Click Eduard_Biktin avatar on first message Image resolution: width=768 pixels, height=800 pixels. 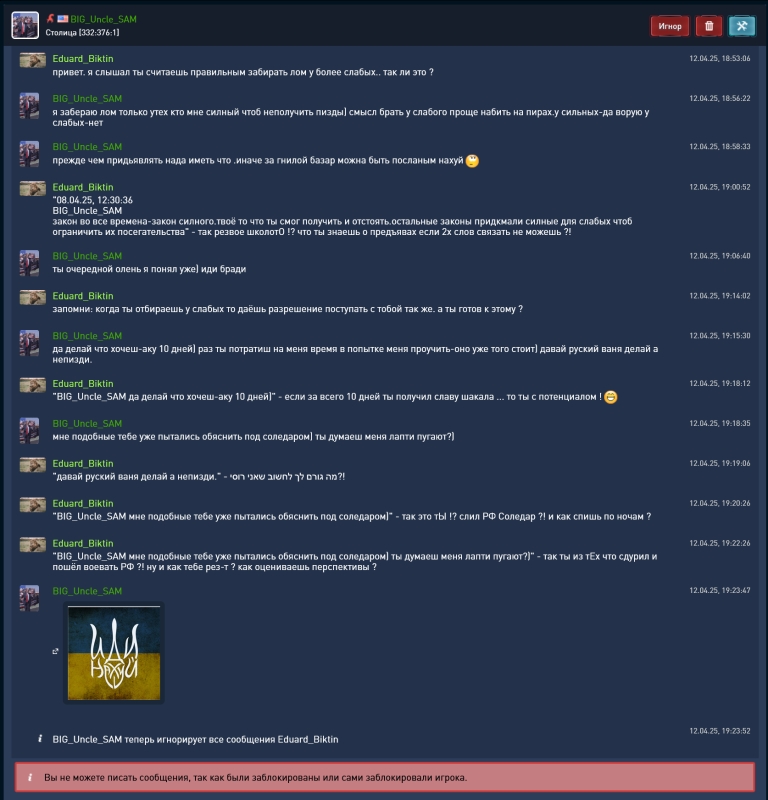tap(33, 61)
